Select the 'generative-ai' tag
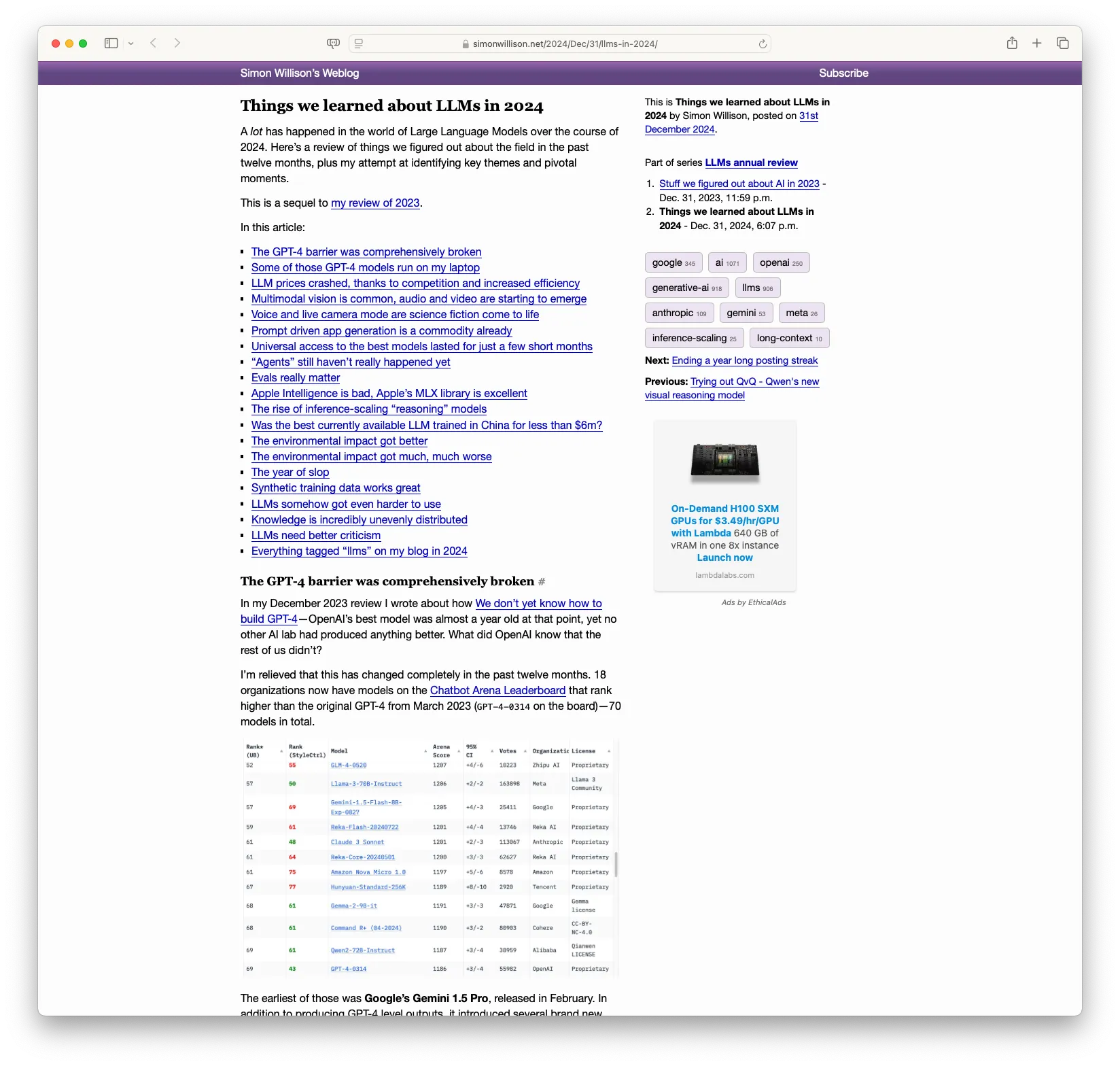 (x=687, y=288)
